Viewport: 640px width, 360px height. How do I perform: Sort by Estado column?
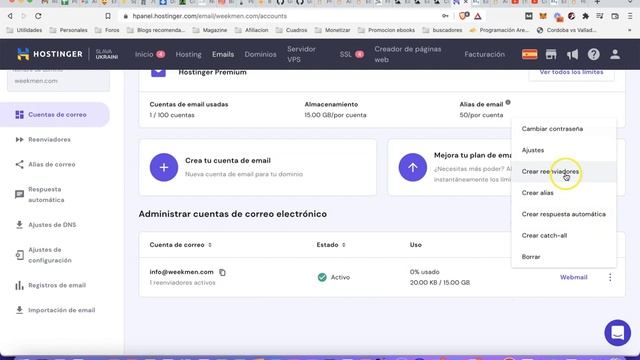331,245
